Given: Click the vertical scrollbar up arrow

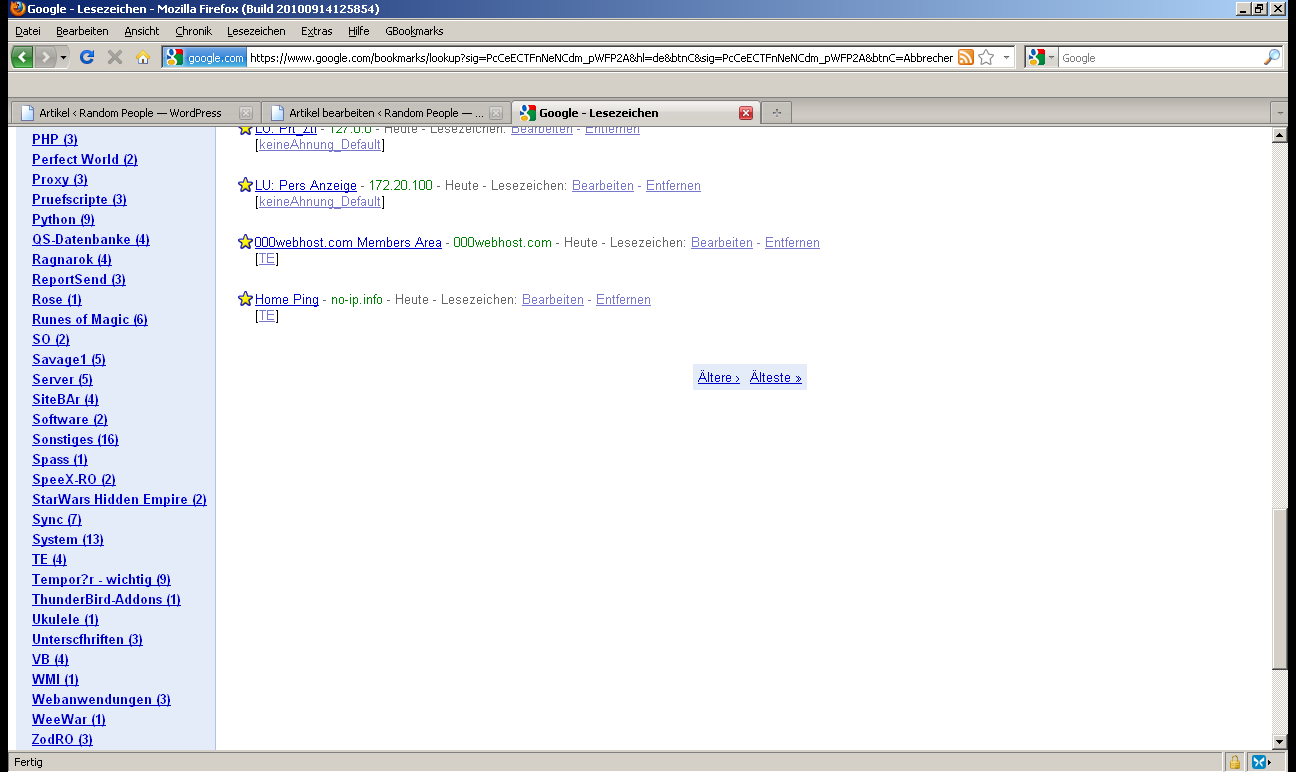Looking at the screenshot, I should point(1279,135).
